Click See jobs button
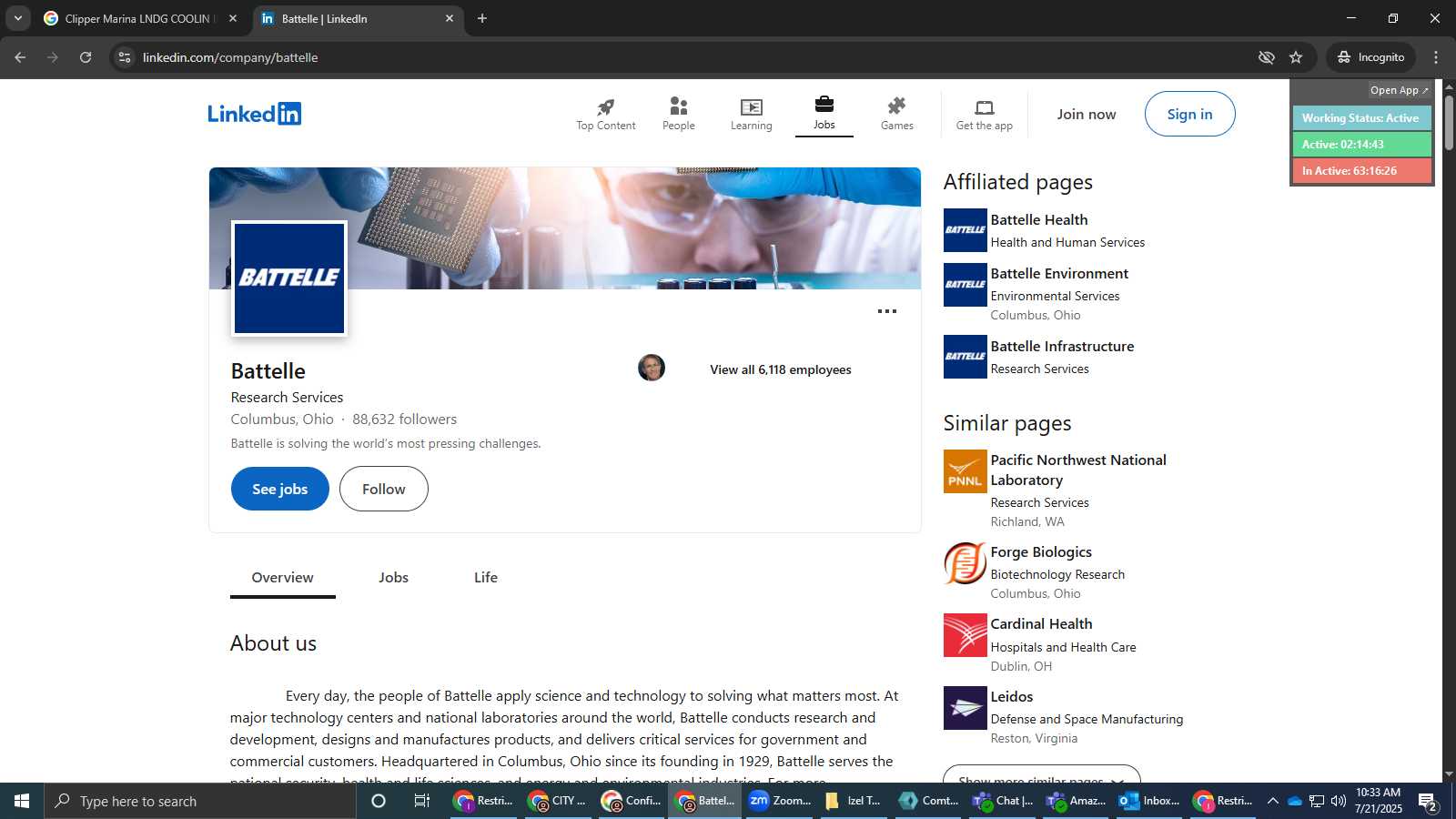 click(280, 489)
